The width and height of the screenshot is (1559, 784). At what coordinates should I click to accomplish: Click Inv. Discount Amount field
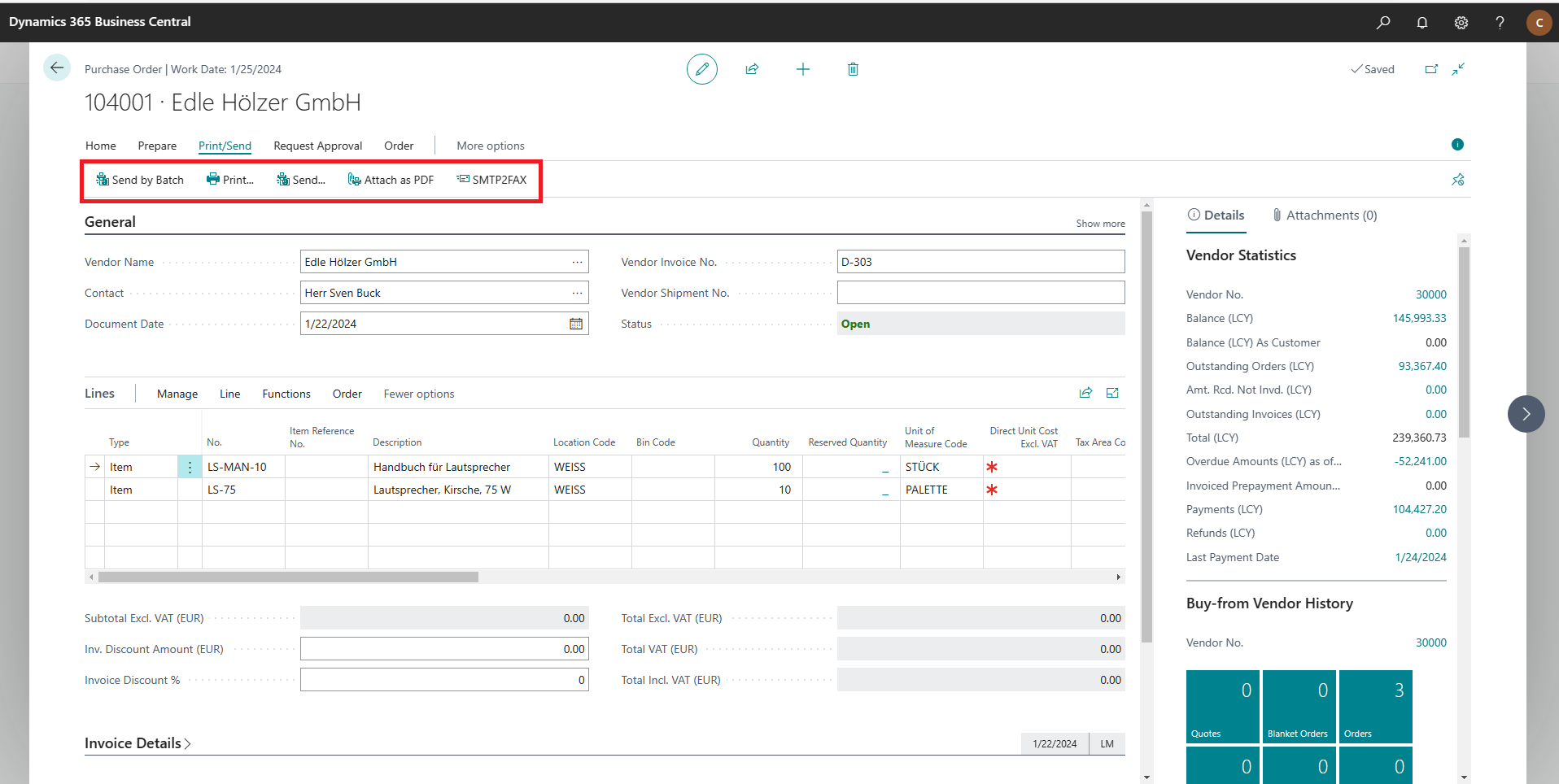[x=444, y=649]
